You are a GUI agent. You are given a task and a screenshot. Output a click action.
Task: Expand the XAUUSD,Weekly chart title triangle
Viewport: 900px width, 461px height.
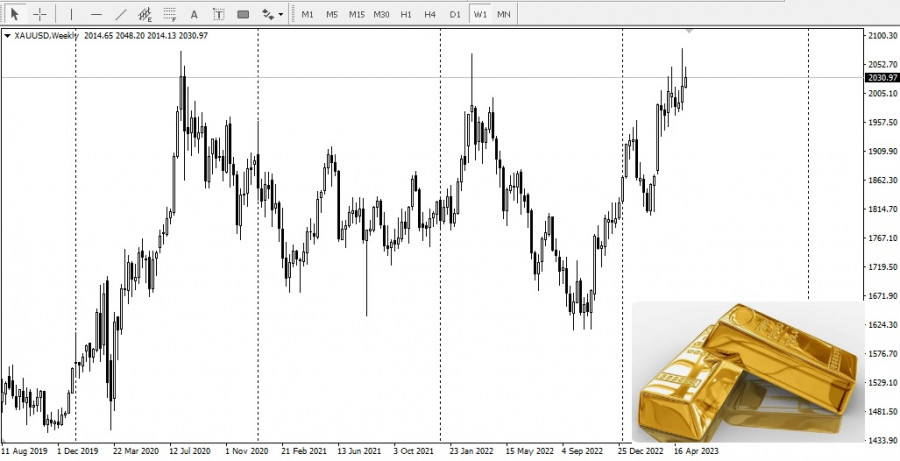coord(8,36)
